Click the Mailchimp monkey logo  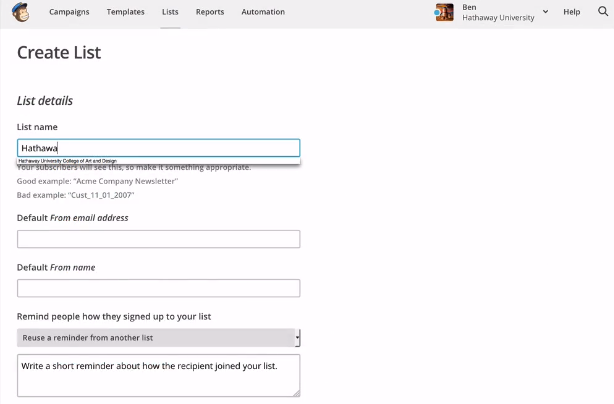[x=21, y=12]
